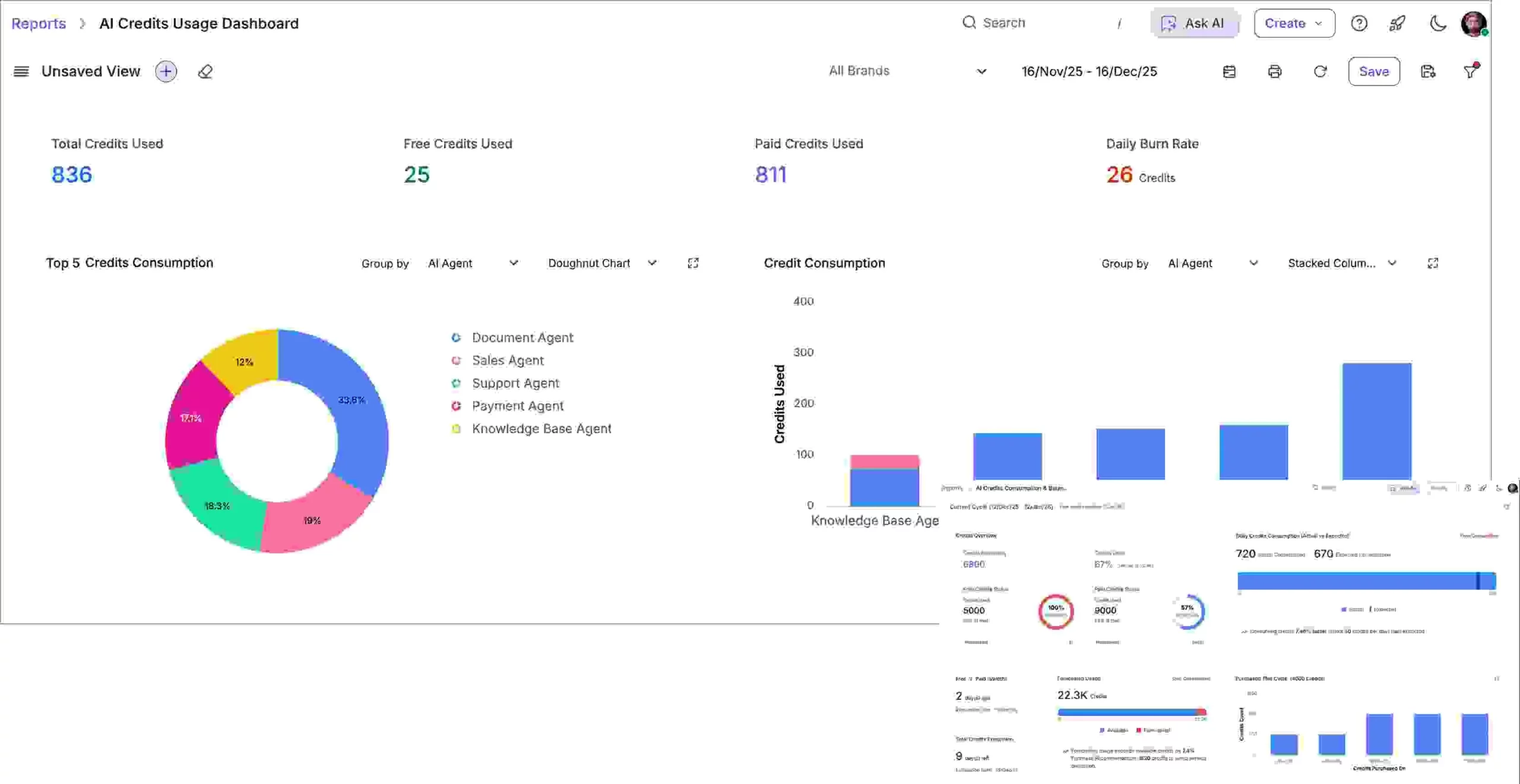
Task: Click the eraser icon to clear filters
Action: tap(205, 71)
